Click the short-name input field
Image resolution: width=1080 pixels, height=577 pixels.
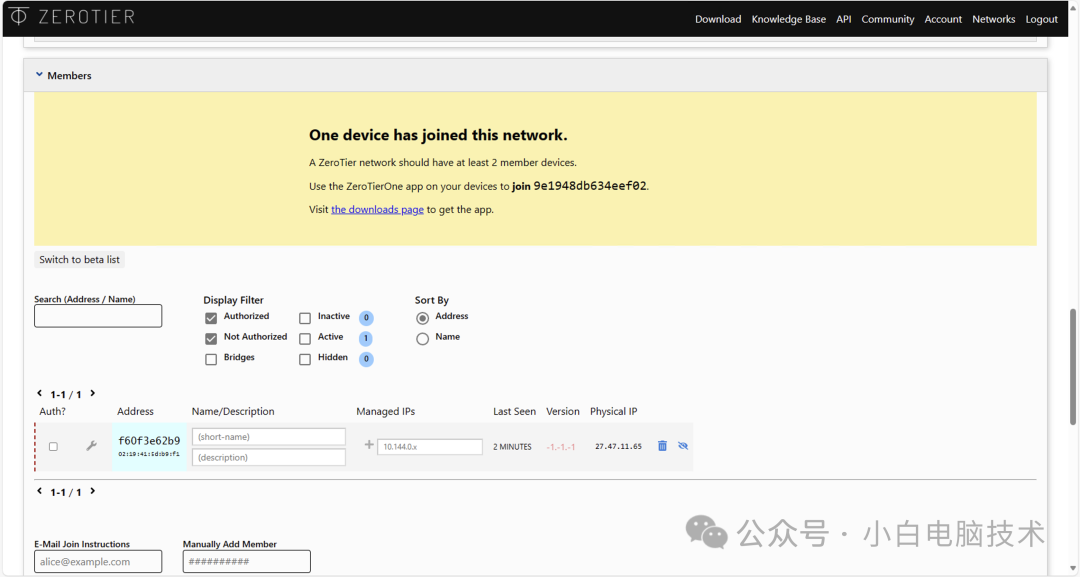(269, 437)
